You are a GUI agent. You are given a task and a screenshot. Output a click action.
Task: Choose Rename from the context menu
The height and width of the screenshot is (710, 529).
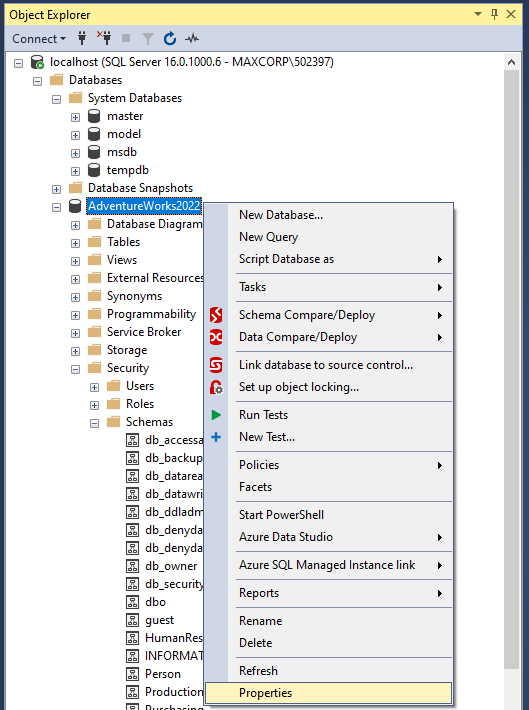(x=329, y=621)
